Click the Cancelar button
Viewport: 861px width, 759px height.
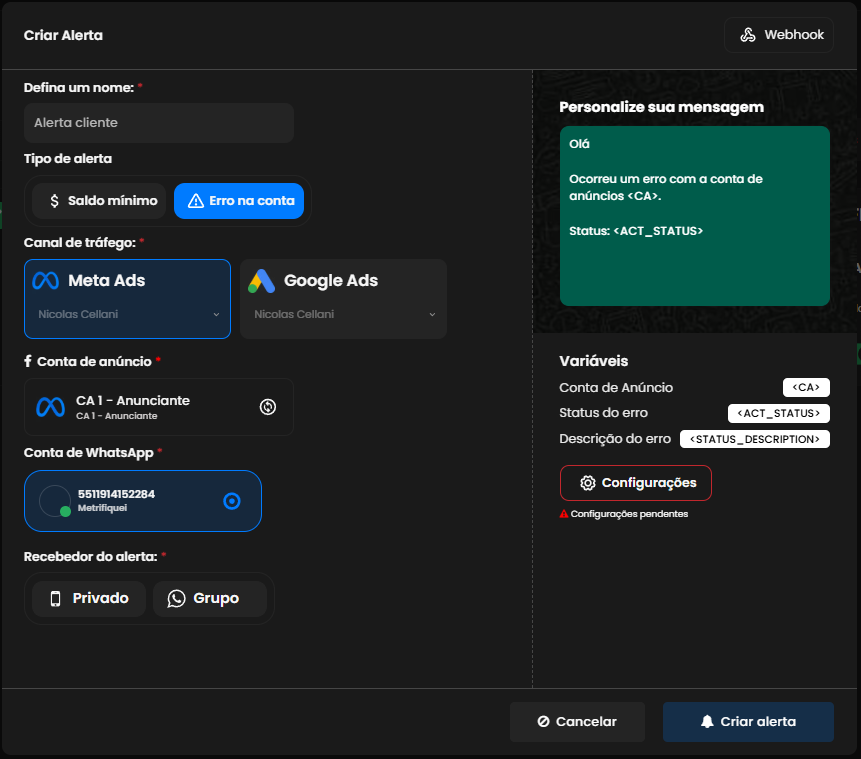pos(577,722)
